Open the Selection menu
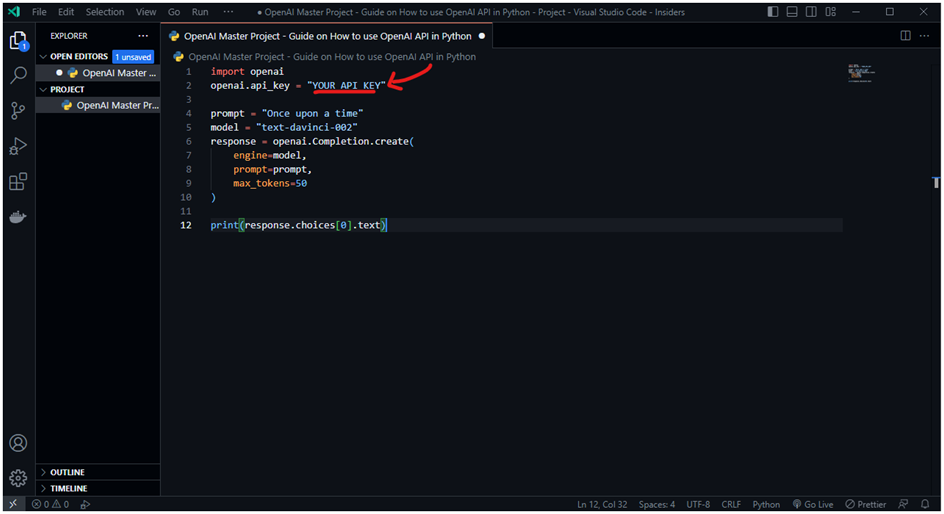944x514 pixels. point(105,11)
